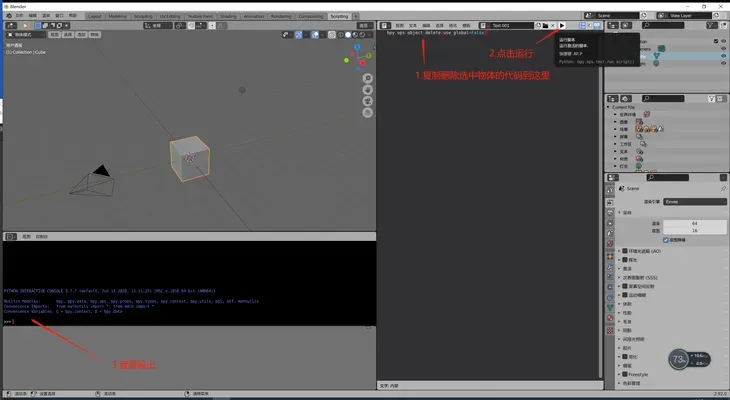This screenshot has width=730, height=400.
Task: Add new collection icon in outliner
Action: 723,26
